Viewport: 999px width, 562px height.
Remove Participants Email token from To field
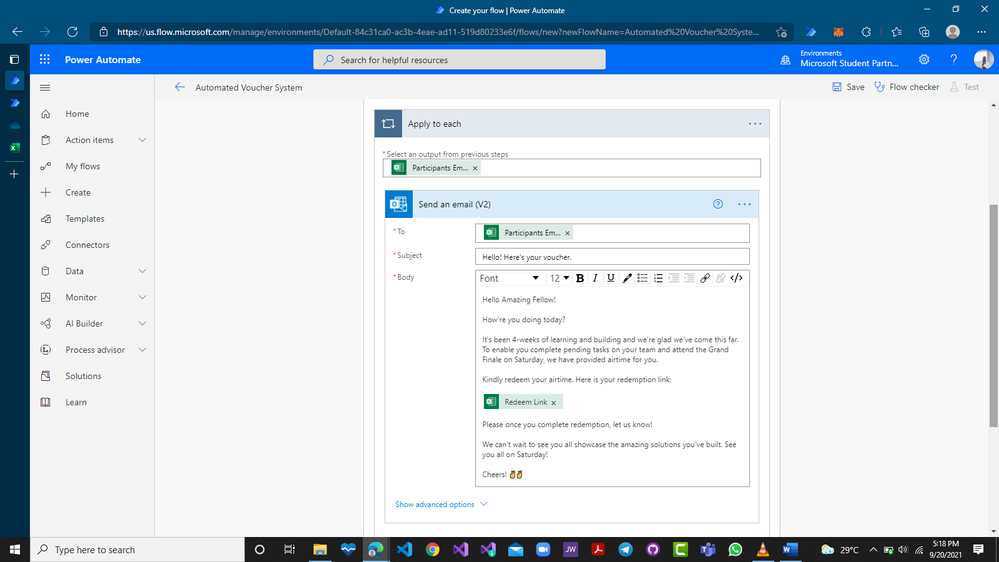(567, 233)
